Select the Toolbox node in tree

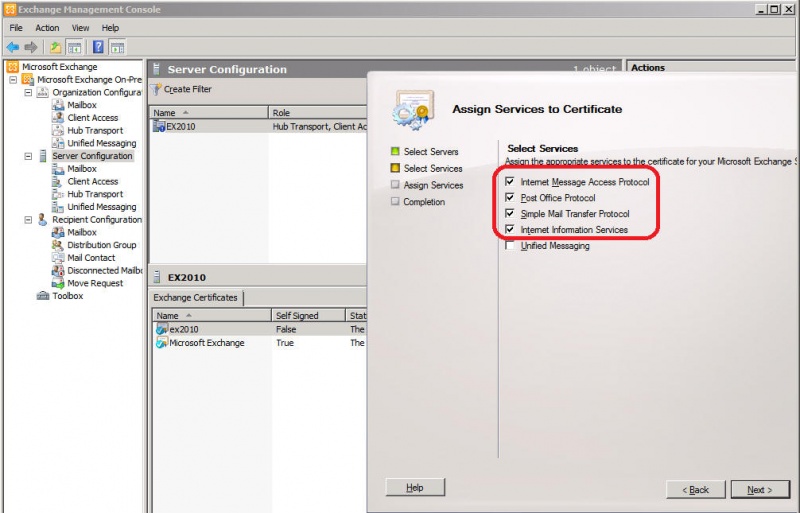tap(67, 296)
